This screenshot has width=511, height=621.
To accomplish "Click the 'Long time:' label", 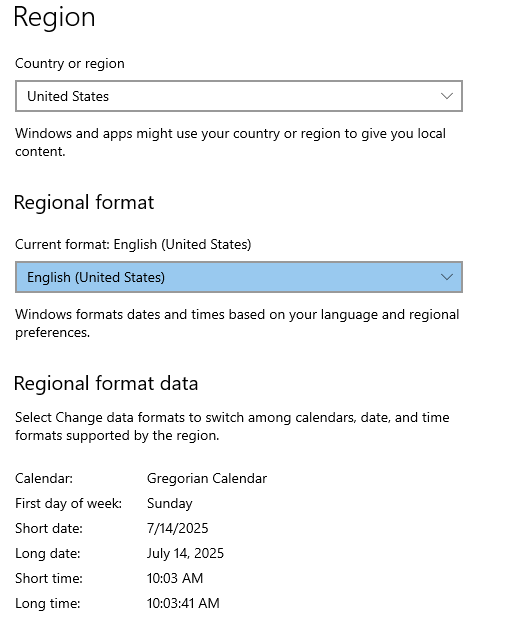I will coord(48,604).
